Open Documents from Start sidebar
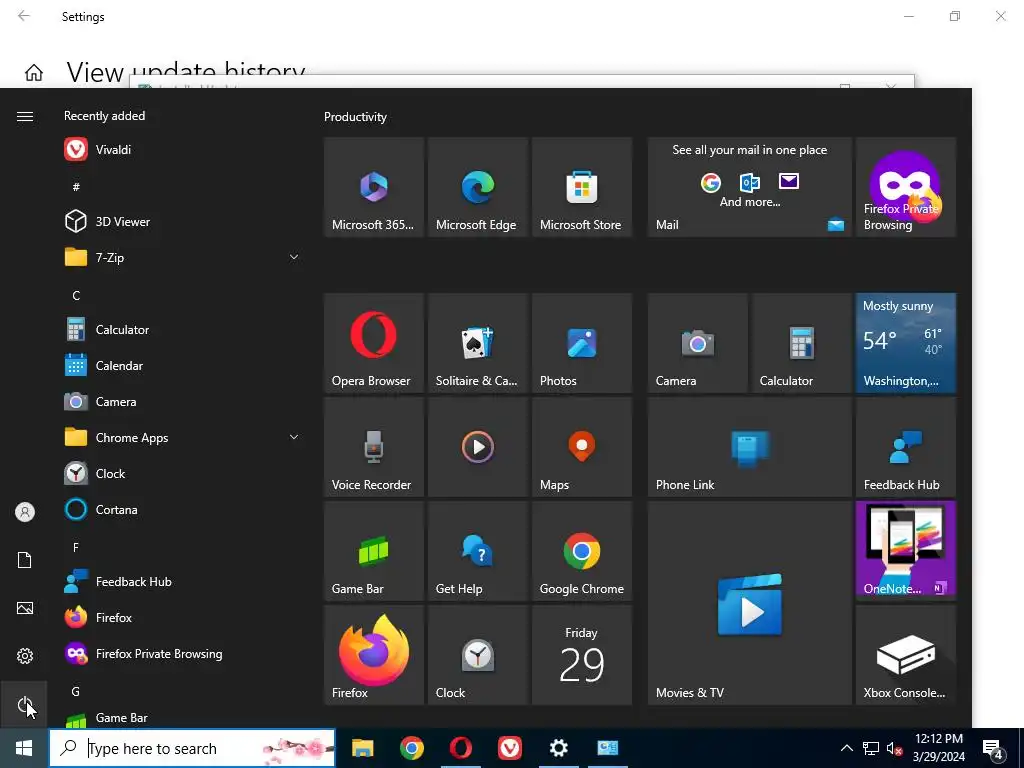 (25, 560)
